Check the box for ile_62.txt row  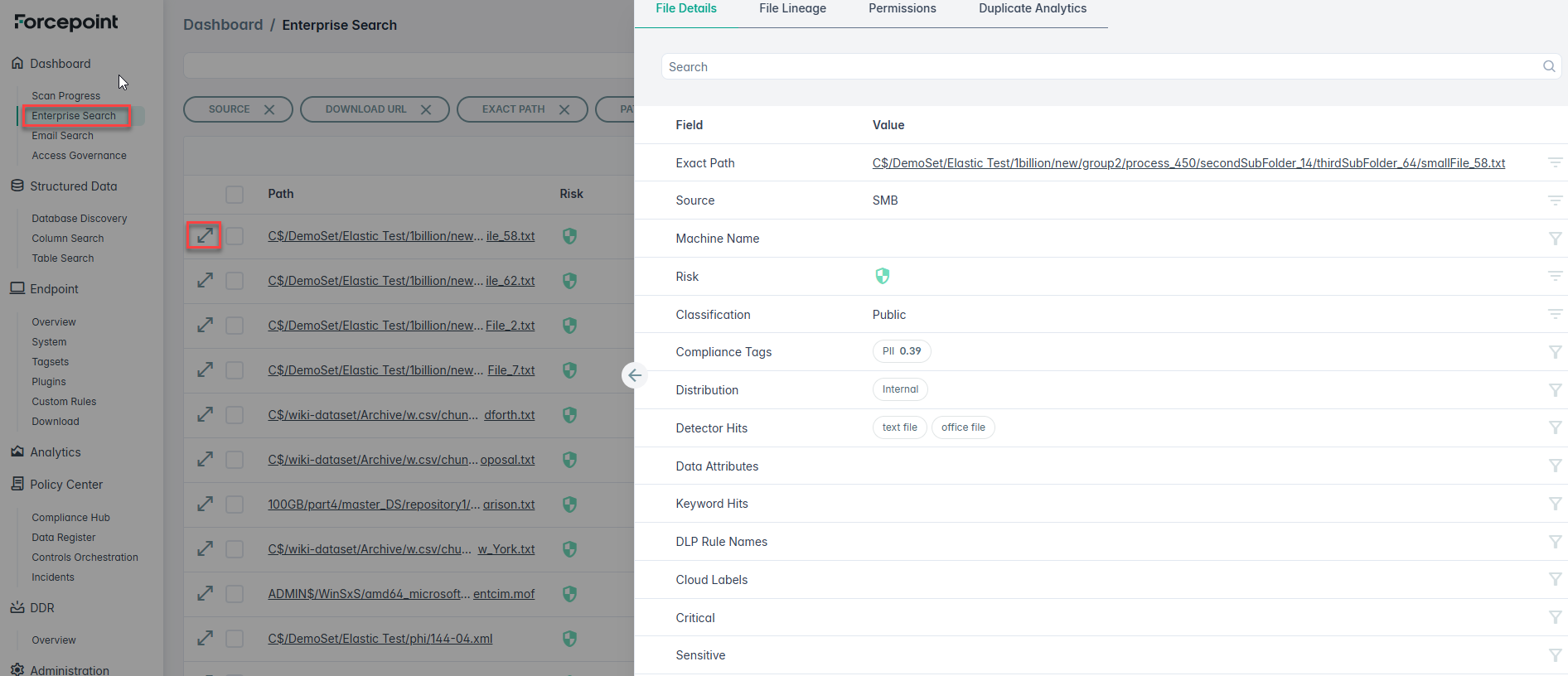click(235, 281)
